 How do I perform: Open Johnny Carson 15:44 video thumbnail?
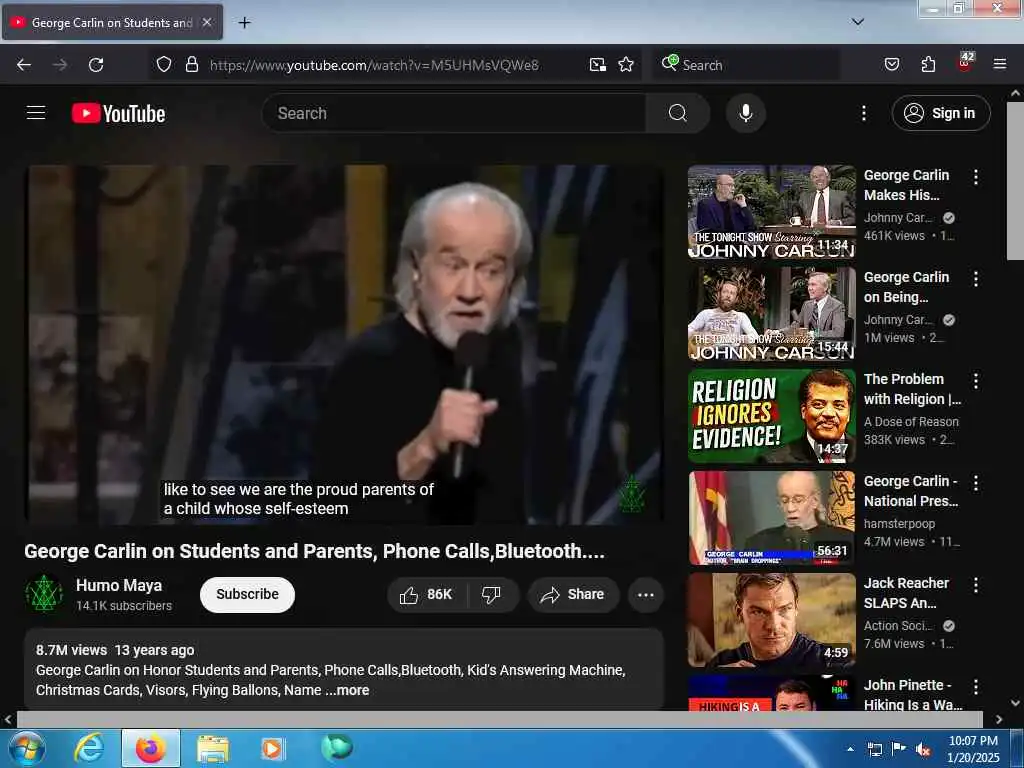click(771, 313)
